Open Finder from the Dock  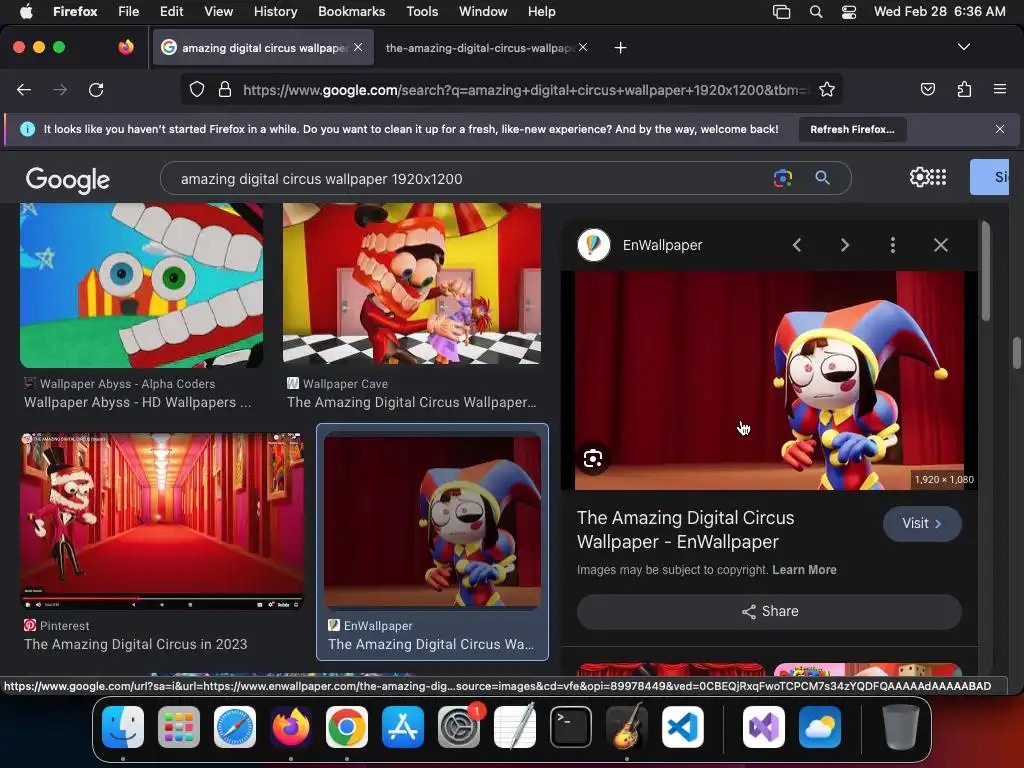(x=123, y=727)
